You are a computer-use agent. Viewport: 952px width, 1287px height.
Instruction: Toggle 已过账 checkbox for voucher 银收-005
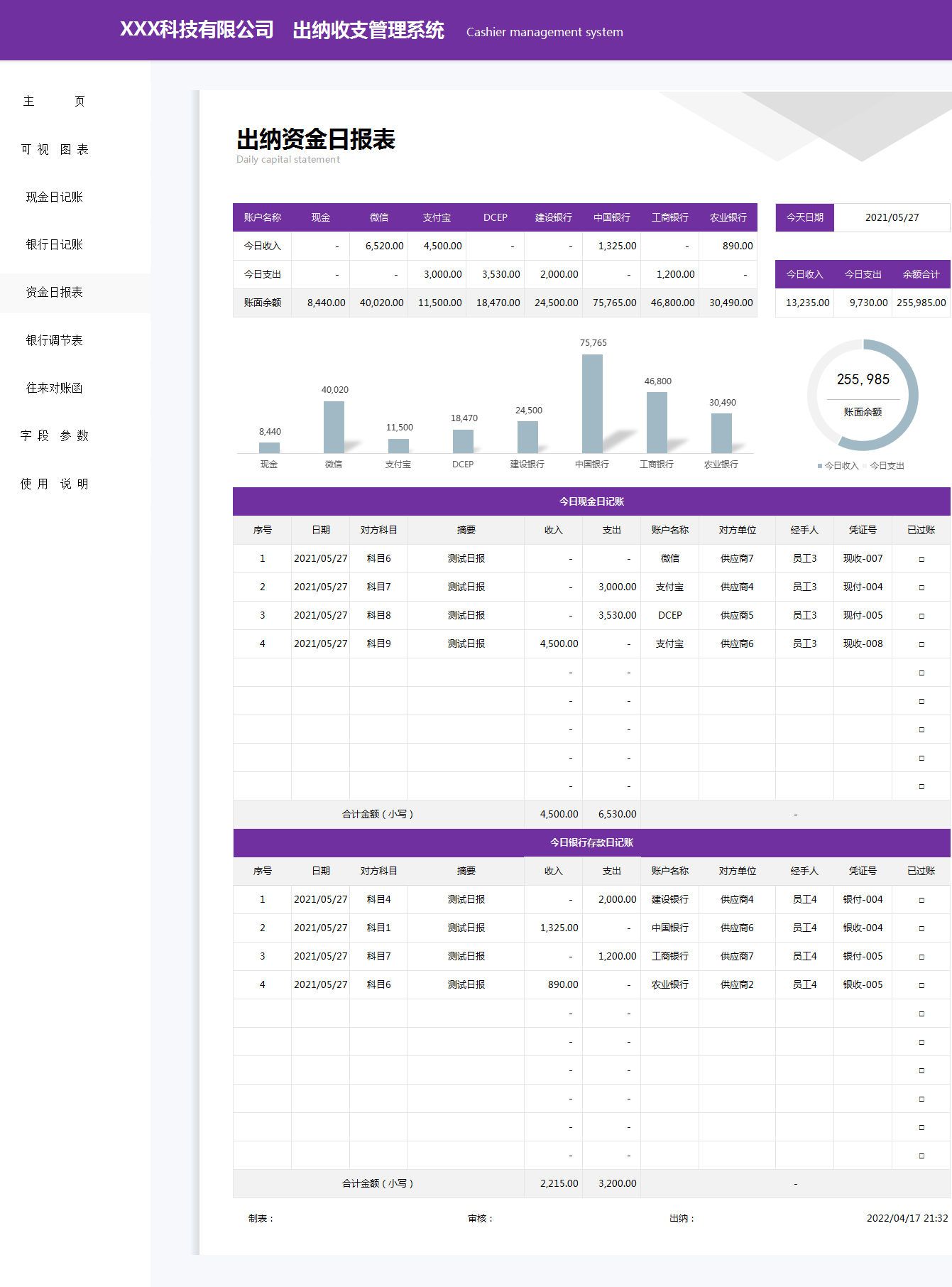pyautogui.click(x=921, y=985)
